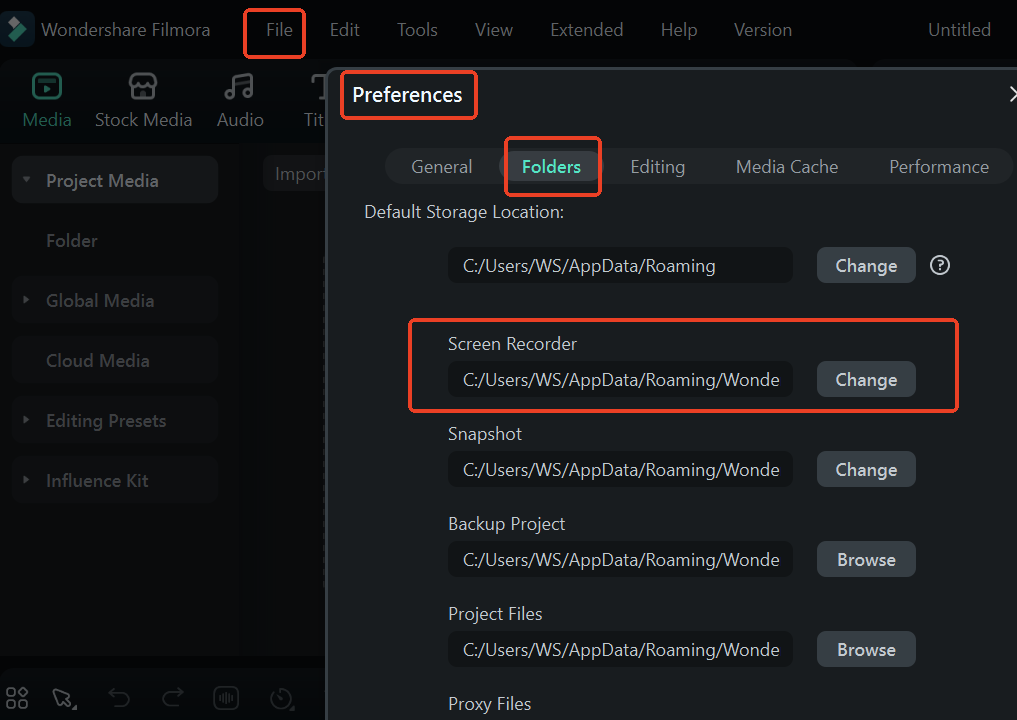Open the File menu
Image resolution: width=1017 pixels, height=720 pixels.
(279, 30)
